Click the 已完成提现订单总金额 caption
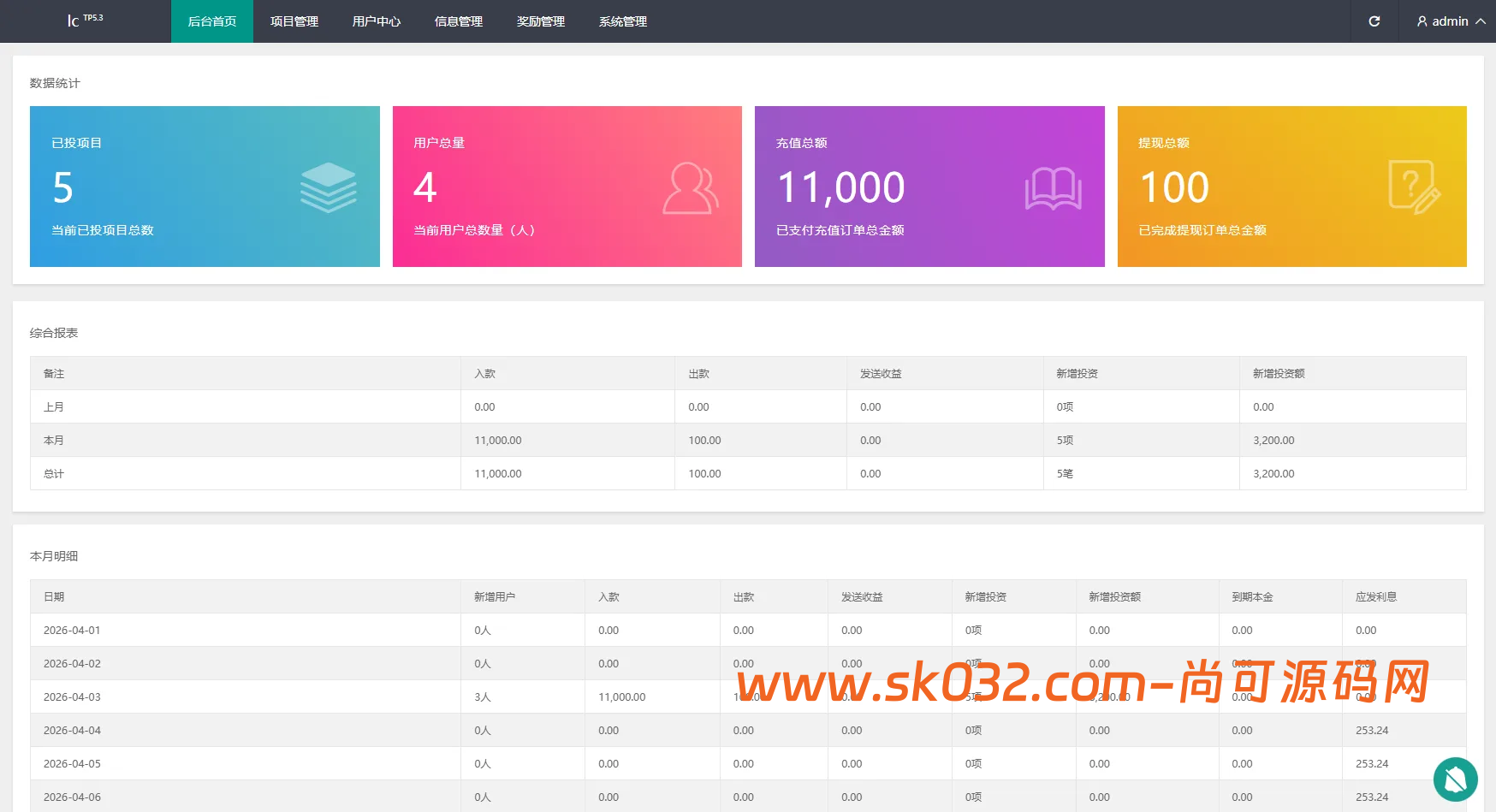 click(x=1202, y=230)
